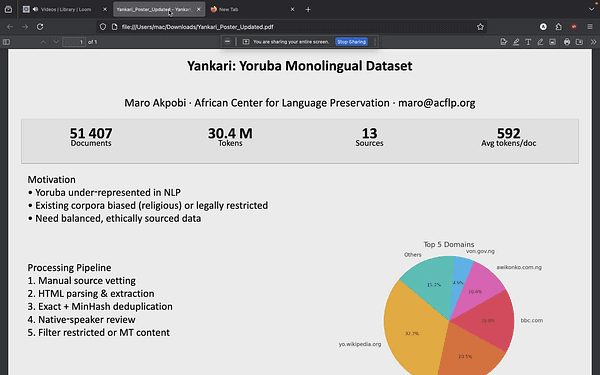Click the Processing Pipeline heading
Screen dimensions: 600x375
point(69,267)
